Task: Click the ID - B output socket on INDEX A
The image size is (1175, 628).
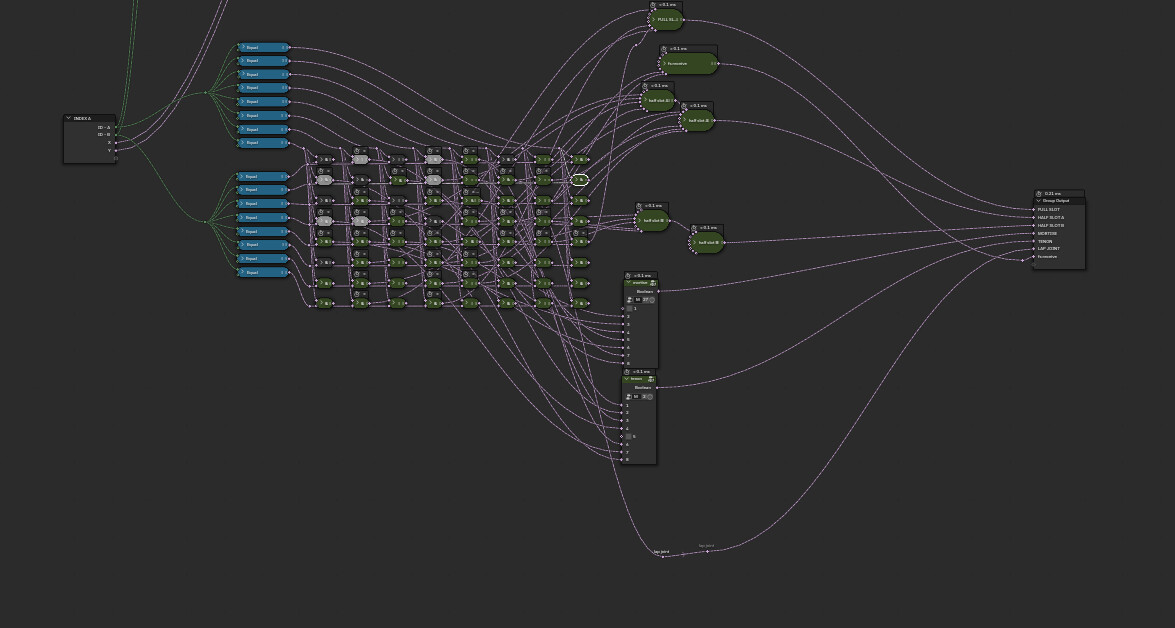Action: point(116,135)
